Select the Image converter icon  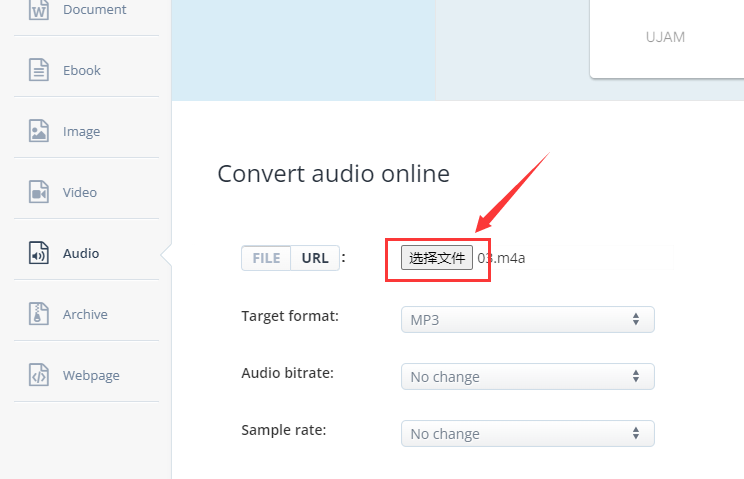click(x=39, y=131)
